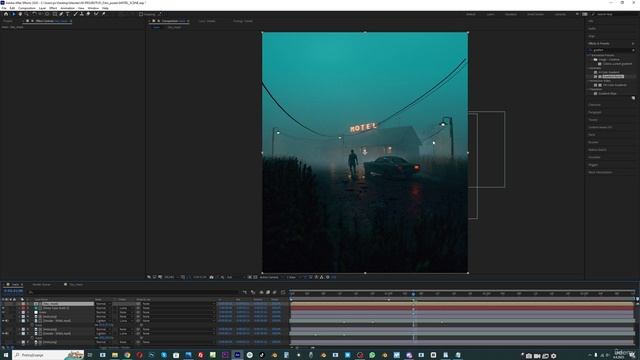
Task: Open the Effect Controls panel tab
Action: coord(51,21)
